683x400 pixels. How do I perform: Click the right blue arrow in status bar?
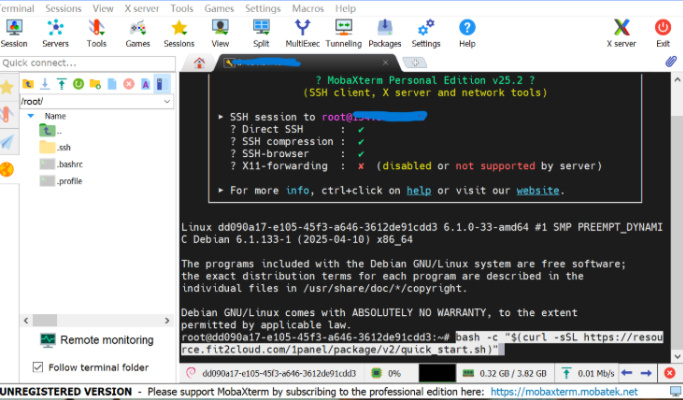pyautogui.click(x=646, y=373)
